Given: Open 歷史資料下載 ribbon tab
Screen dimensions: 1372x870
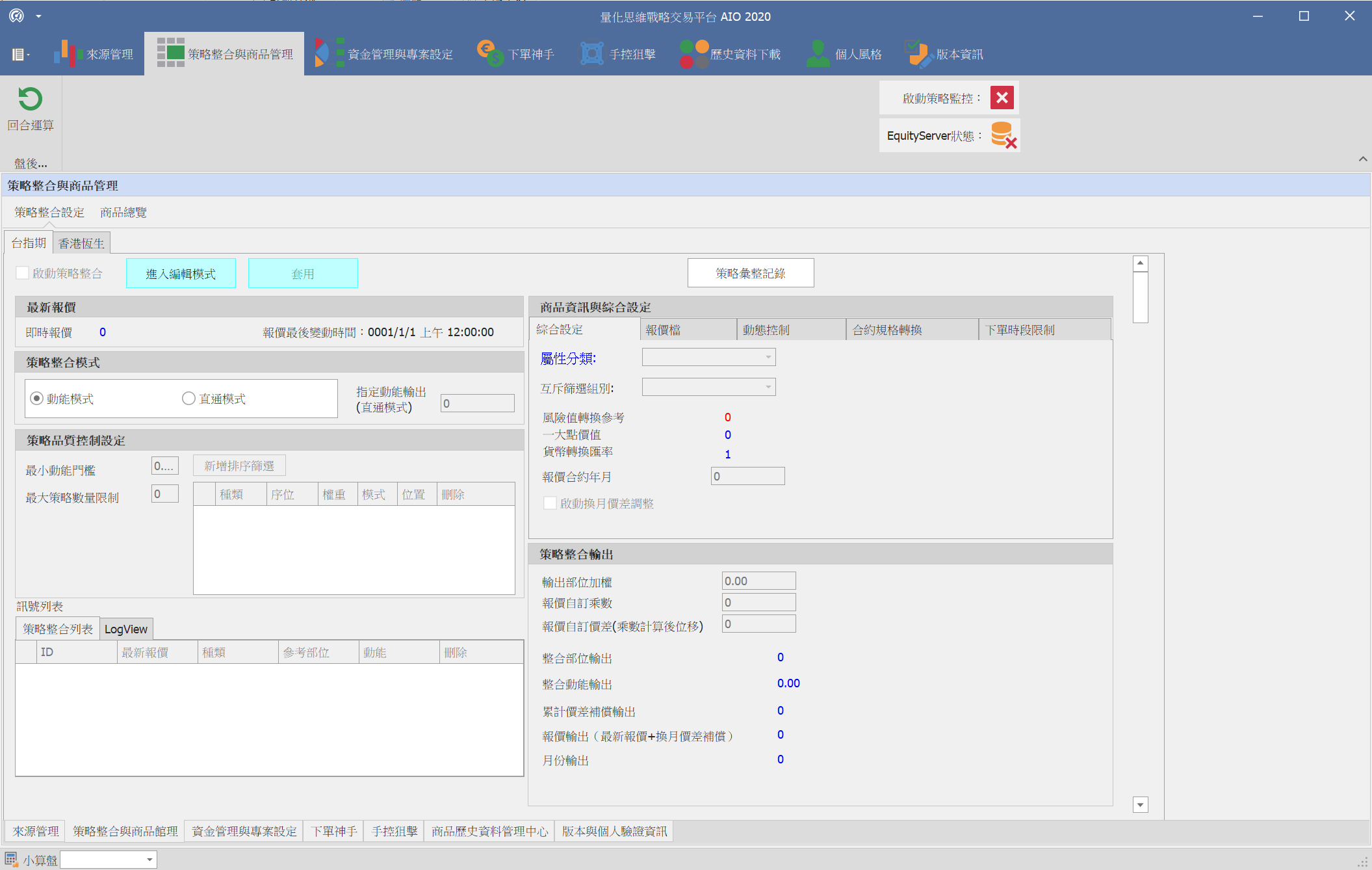Looking at the screenshot, I should [730, 54].
